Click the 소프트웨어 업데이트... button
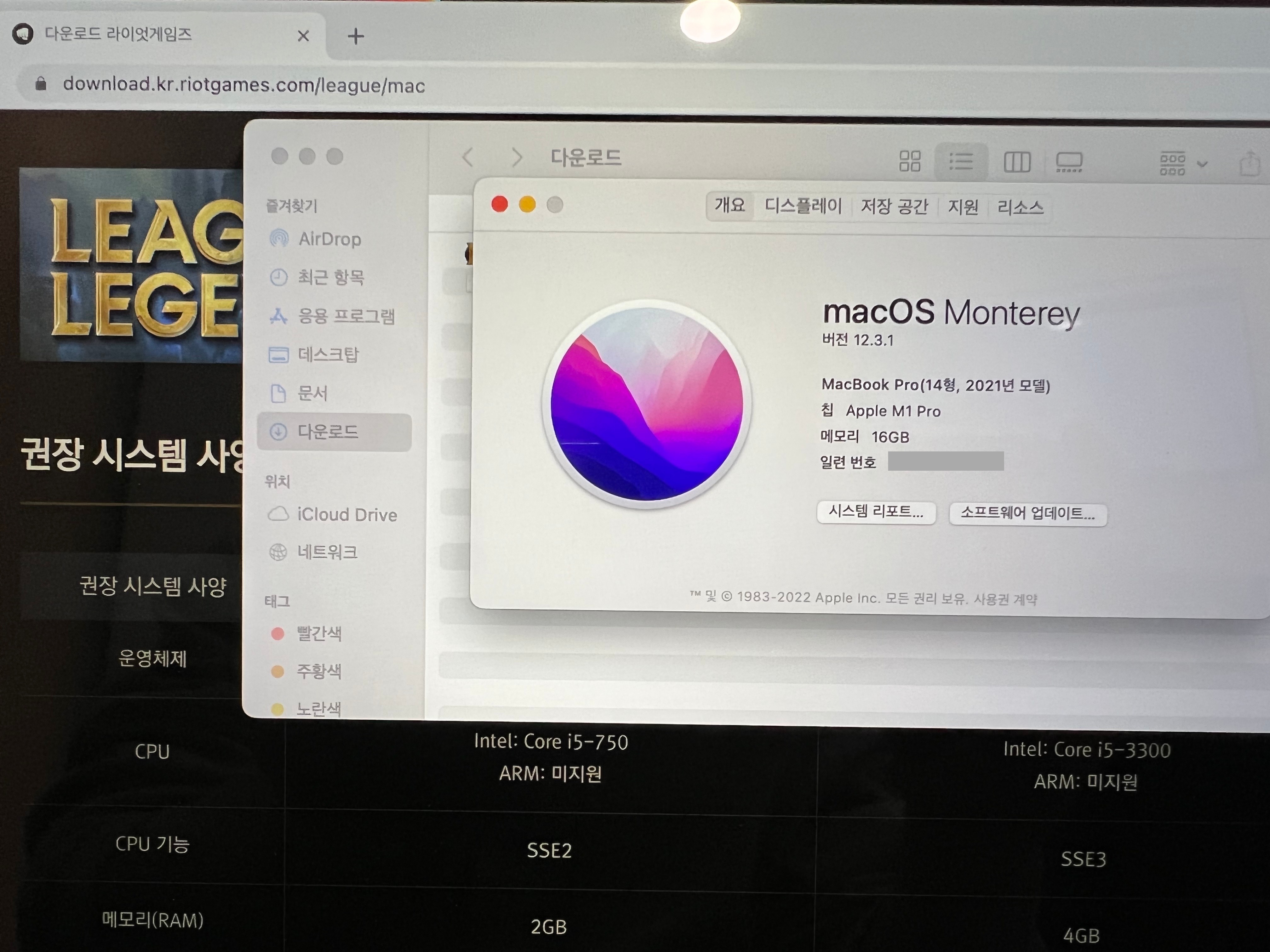The height and width of the screenshot is (952, 1270). [1028, 513]
